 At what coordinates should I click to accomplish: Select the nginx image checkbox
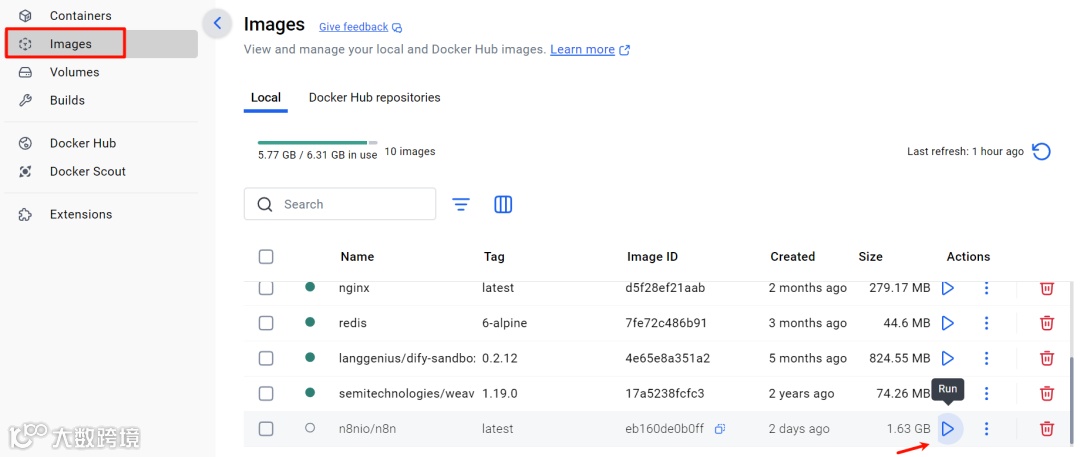(266, 288)
